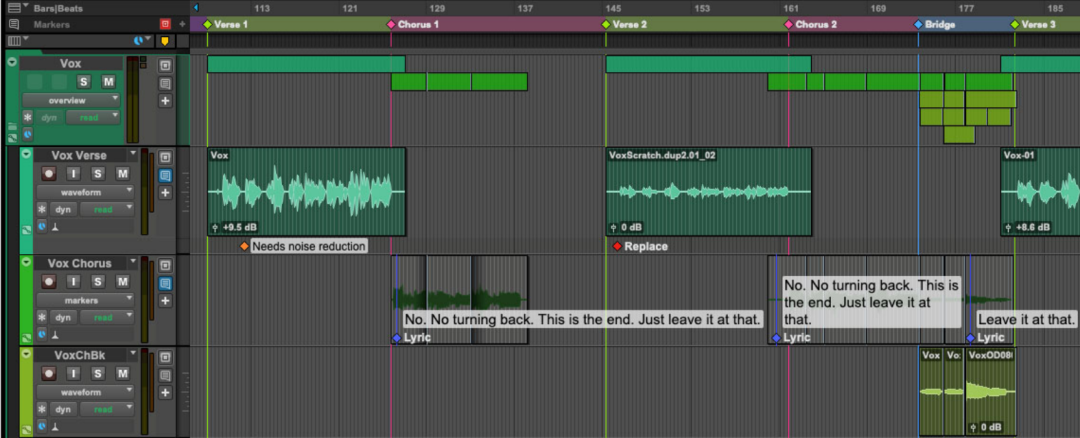Image resolution: width=1080 pixels, height=438 pixels.
Task: Enable input monitoring on the Vox Chorus track
Action: [72, 281]
